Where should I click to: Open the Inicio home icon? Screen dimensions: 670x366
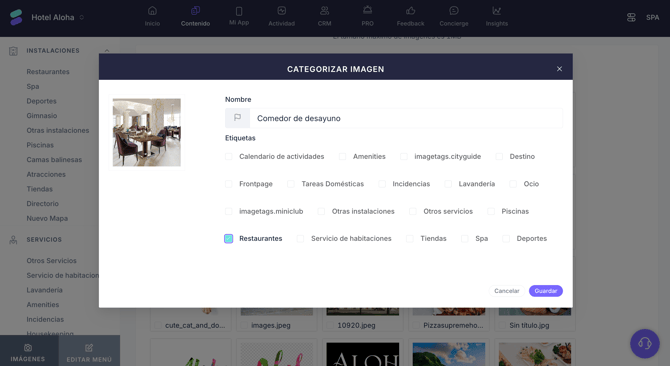(x=152, y=11)
